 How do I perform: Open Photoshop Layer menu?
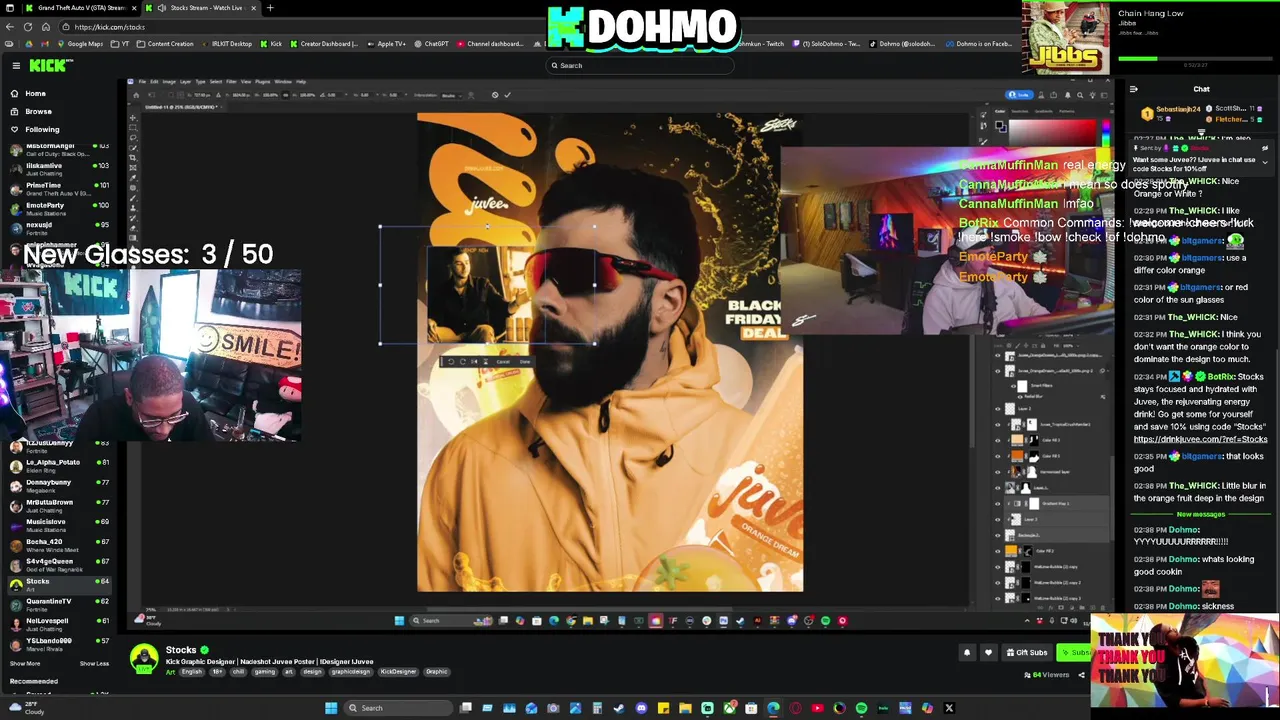tap(187, 81)
